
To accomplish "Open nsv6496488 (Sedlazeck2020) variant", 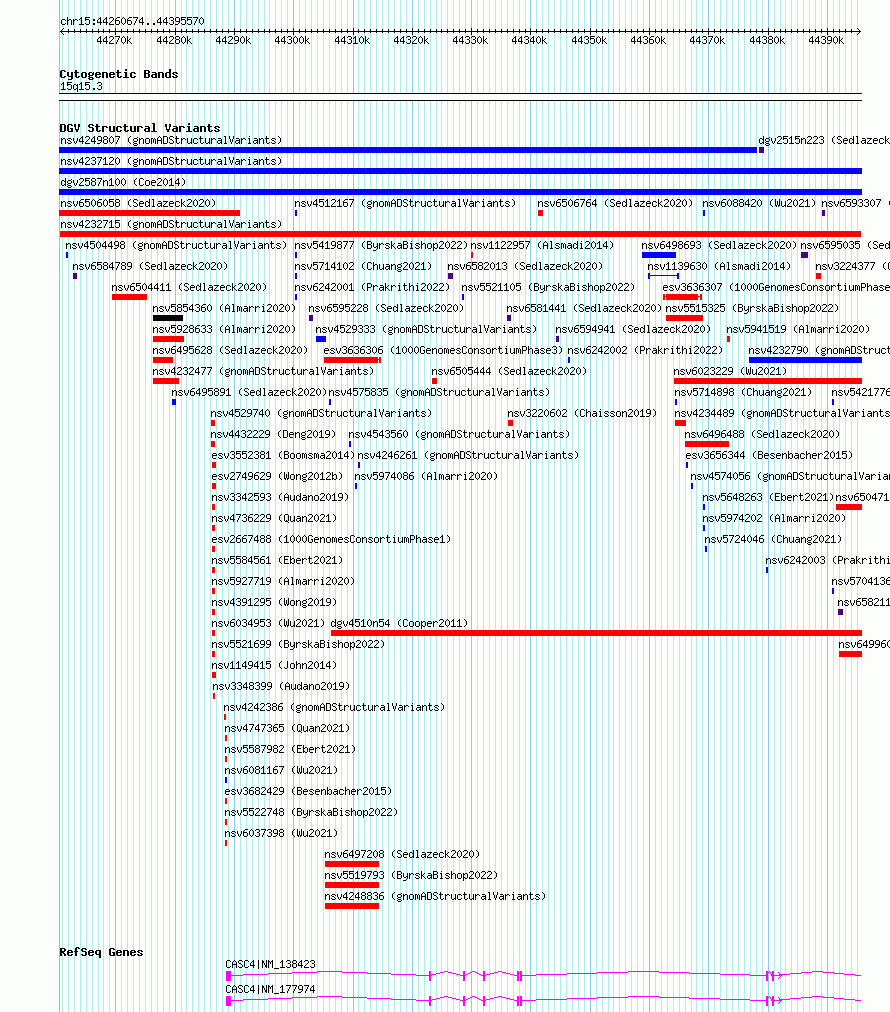I will [762, 434].
